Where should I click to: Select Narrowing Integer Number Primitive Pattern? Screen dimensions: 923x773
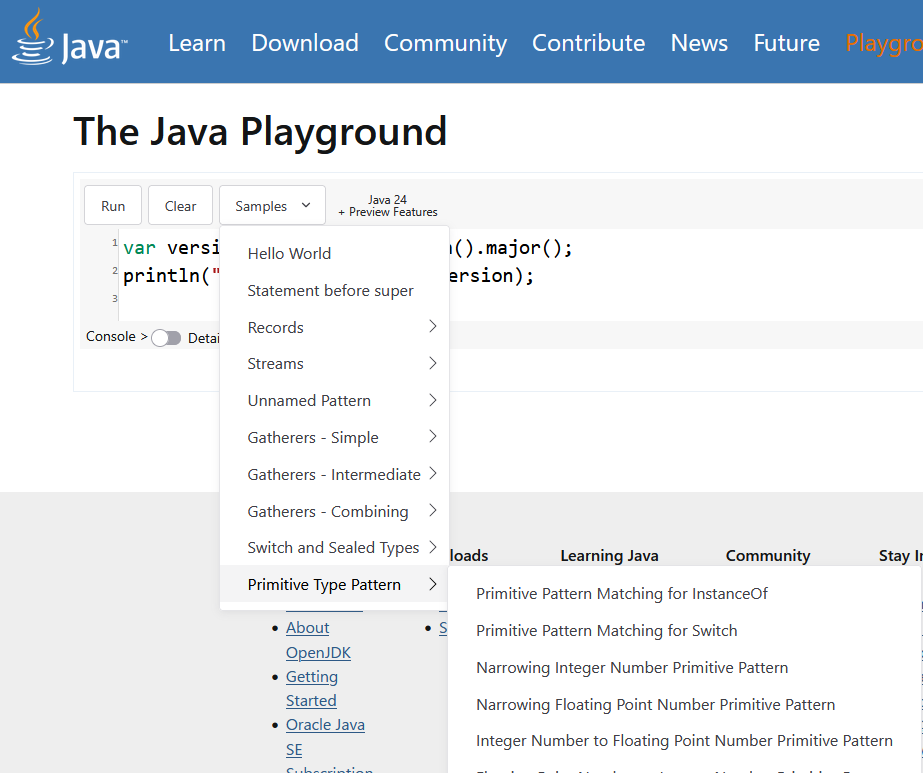pyautogui.click(x=632, y=667)
